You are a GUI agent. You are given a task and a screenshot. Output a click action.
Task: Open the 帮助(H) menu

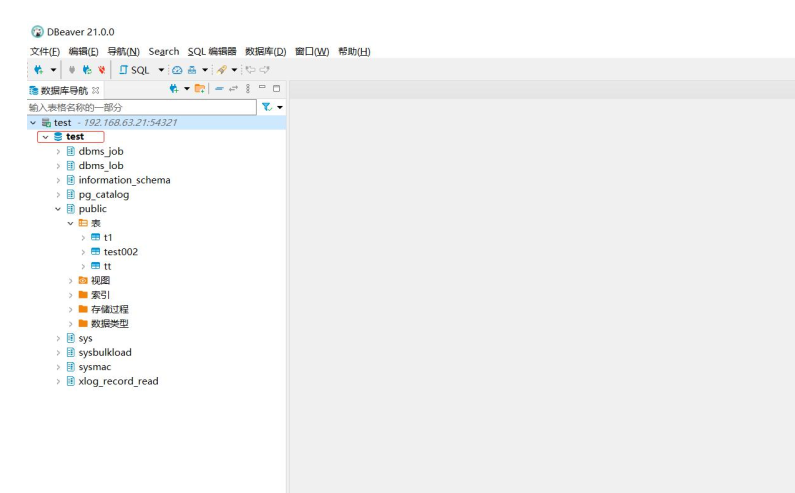tap(354, 51)
